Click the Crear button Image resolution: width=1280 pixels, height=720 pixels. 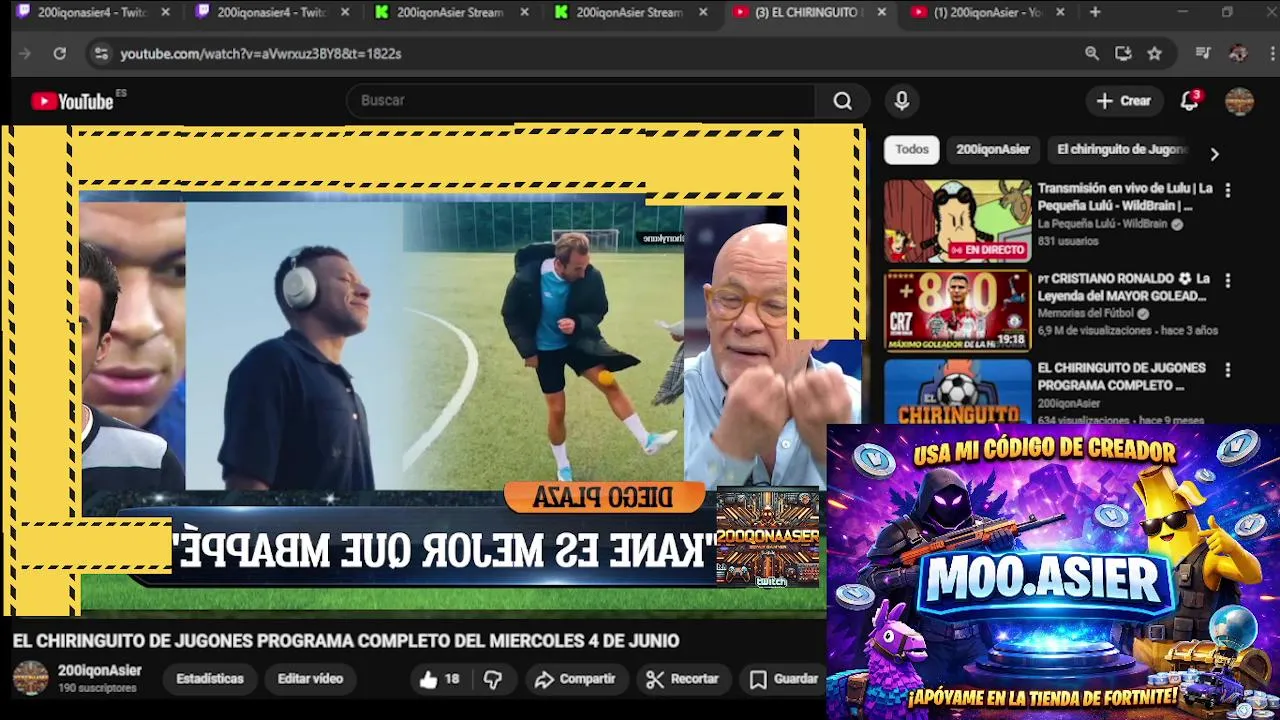[1124, 101]
